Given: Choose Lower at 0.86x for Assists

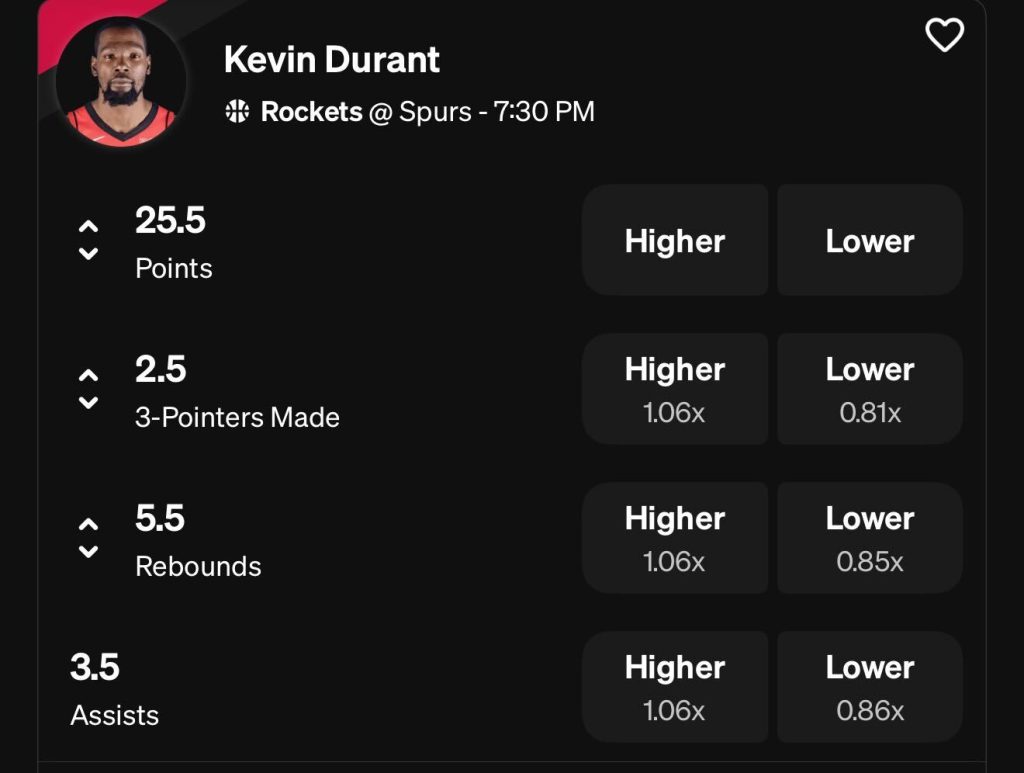Looking at the screenshot, I should tap(868, 686).
